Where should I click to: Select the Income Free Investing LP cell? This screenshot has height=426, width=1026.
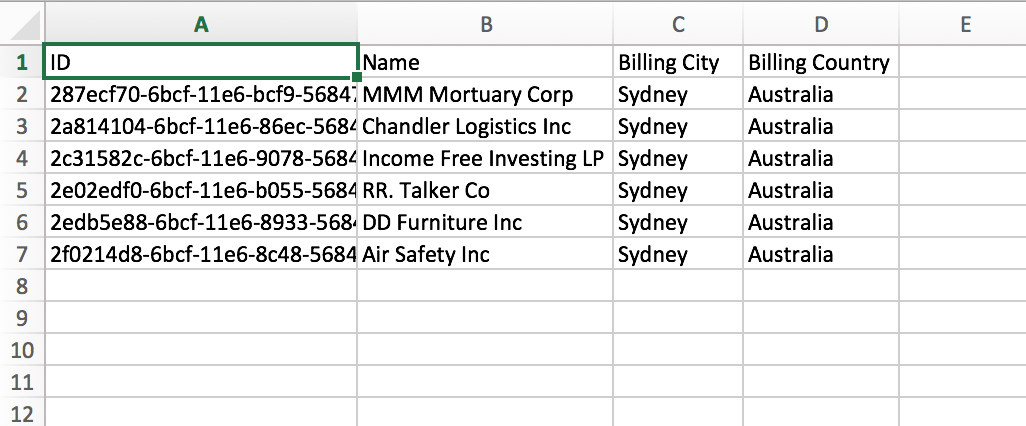pyautogui.click(x=486, y=158)
